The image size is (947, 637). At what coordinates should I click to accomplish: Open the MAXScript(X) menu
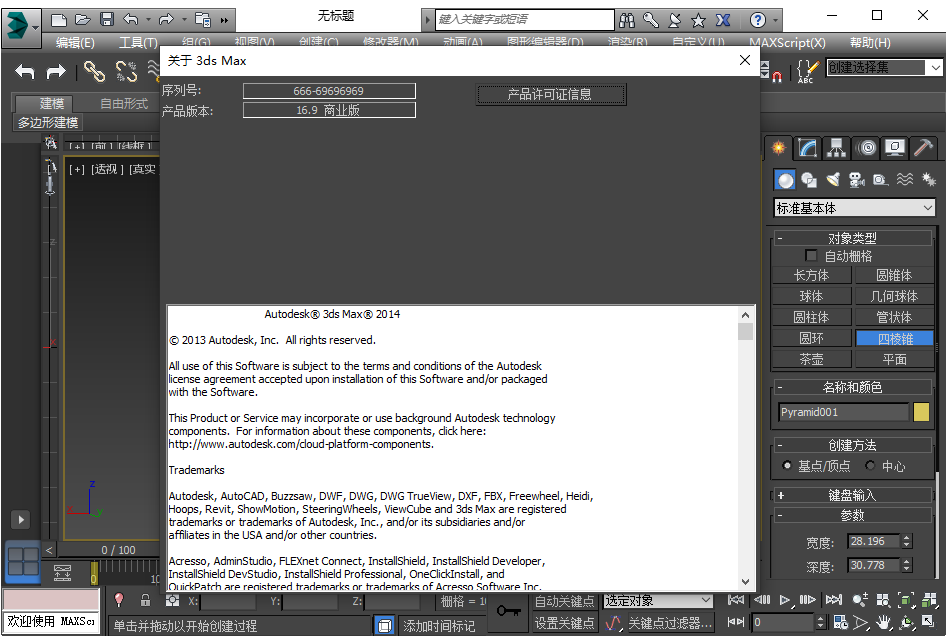787,42
